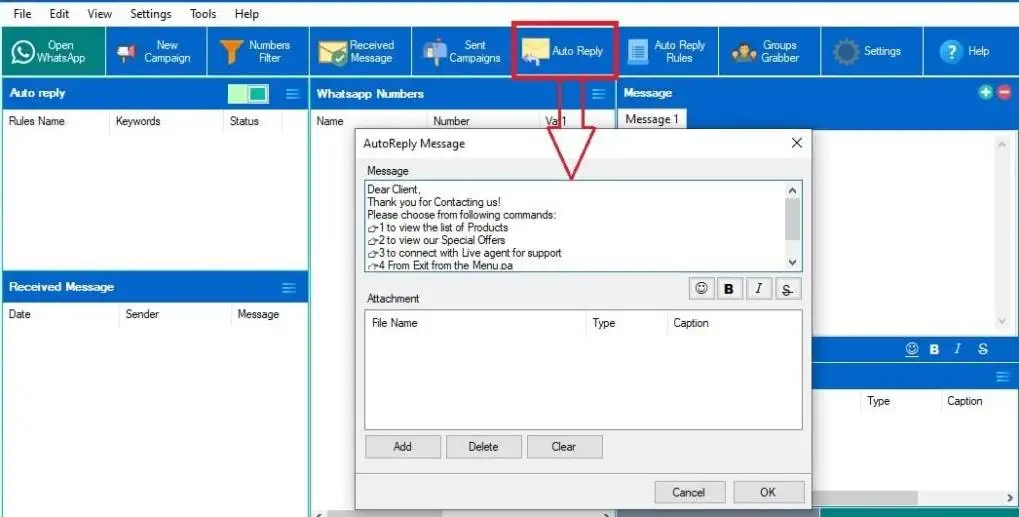Open the File menu
Image resolution: width=1019 pixels, height=517 pixels.
[x=22, y=14]
